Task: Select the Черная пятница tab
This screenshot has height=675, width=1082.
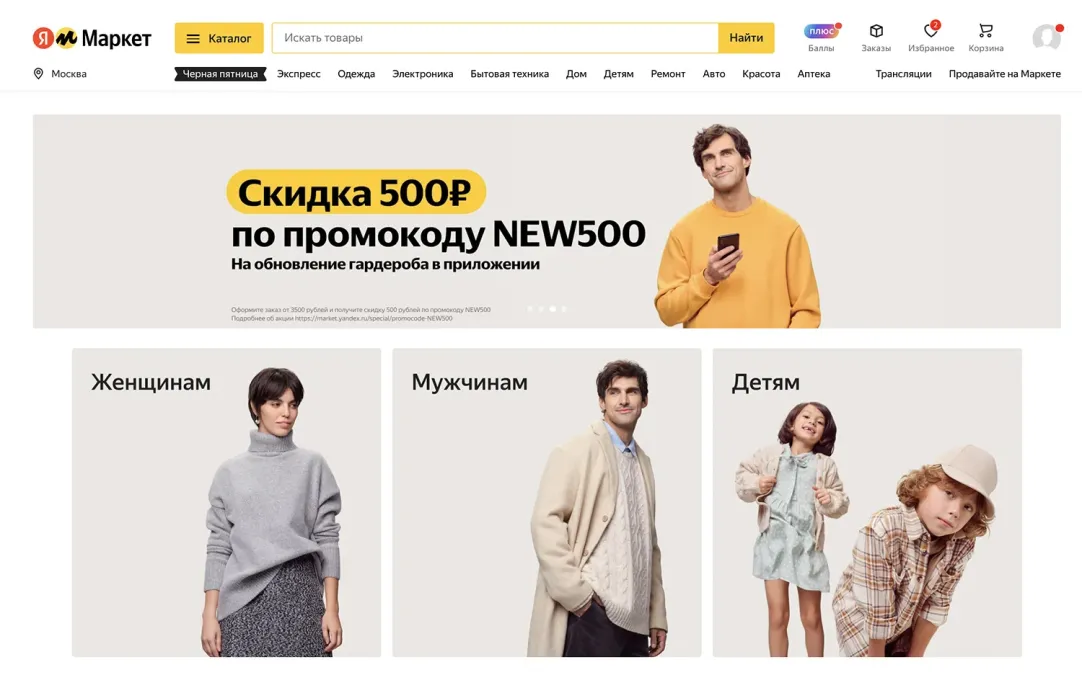Action: (x=220, y=74)
